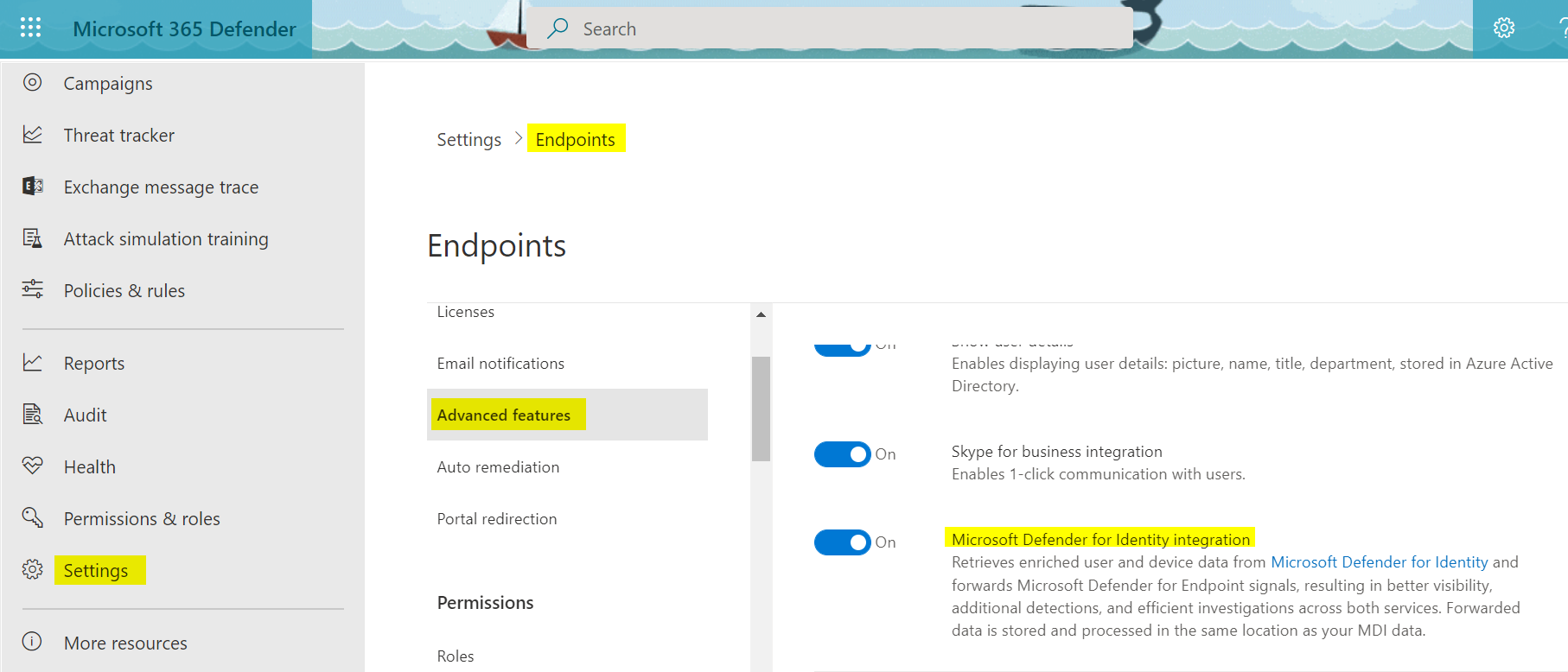This screenshot has width=1568, height=672.
Task: Open the settings gear in the header
Action: coord(1504,28)
